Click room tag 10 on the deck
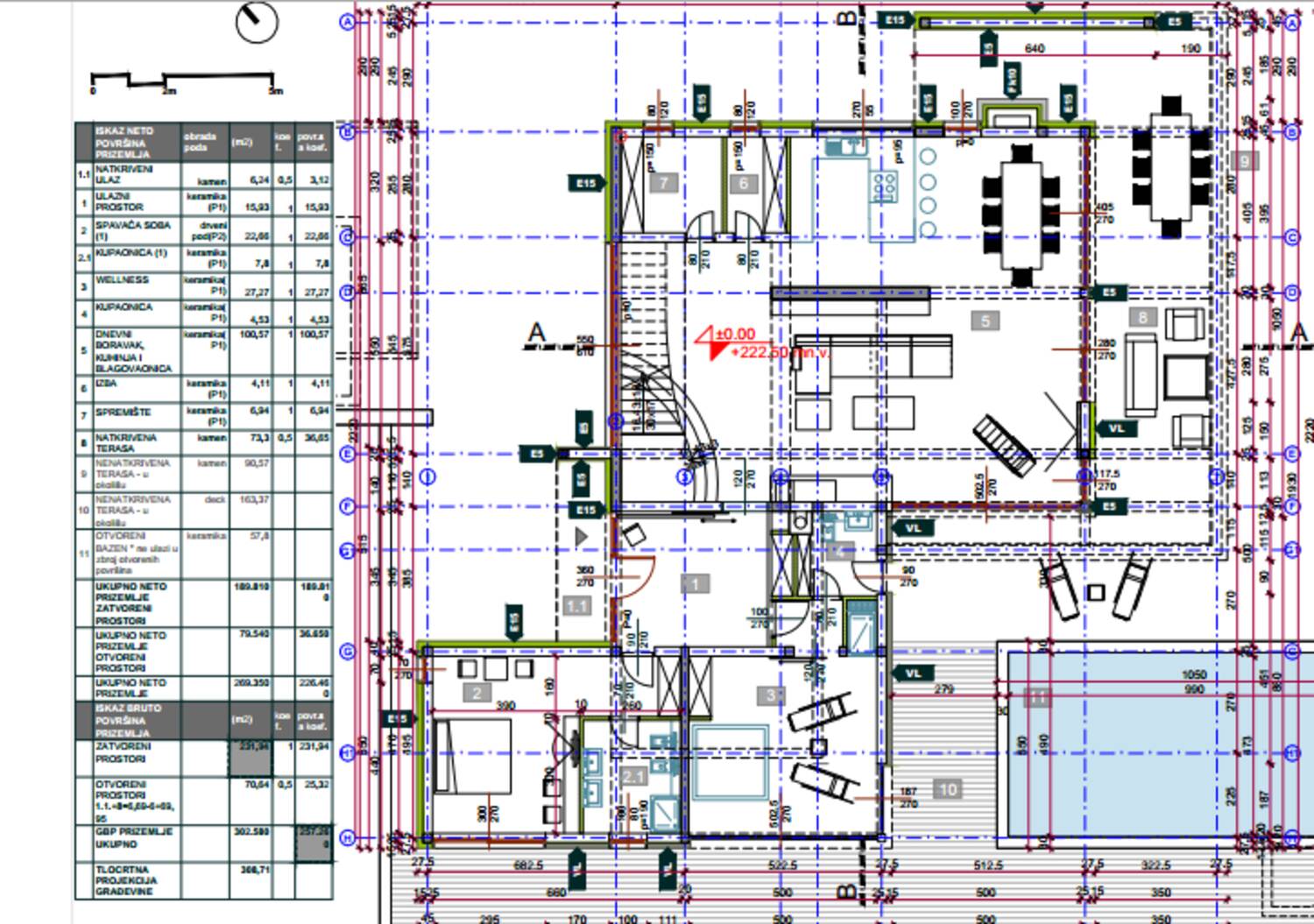Screen dimensions: 1314x924 click(948, 790)
